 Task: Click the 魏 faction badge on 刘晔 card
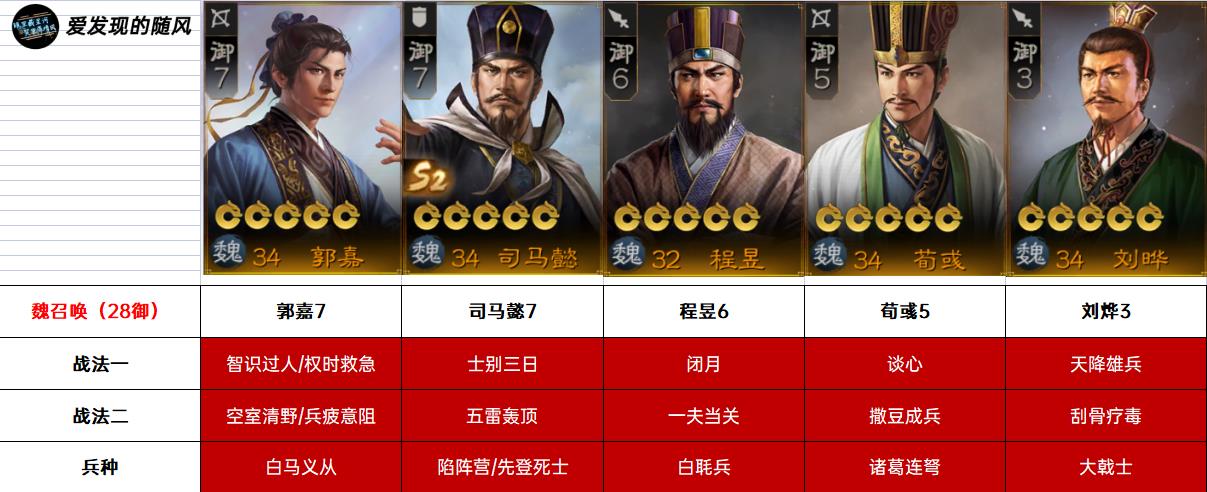[x=1031, y=256]
